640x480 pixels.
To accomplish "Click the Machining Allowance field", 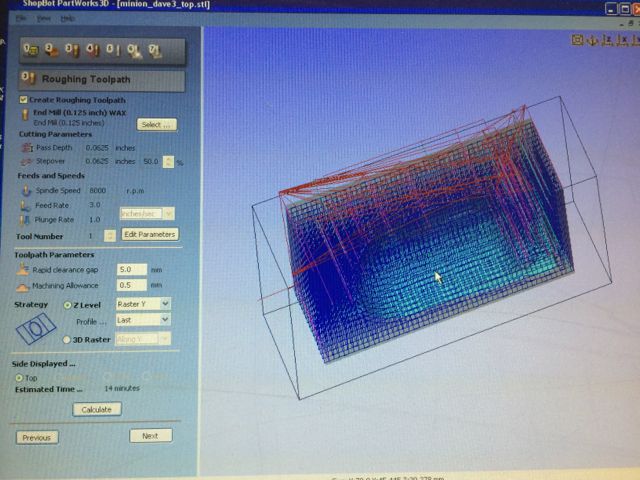I will pyautogui.click(x=132, y=285).
